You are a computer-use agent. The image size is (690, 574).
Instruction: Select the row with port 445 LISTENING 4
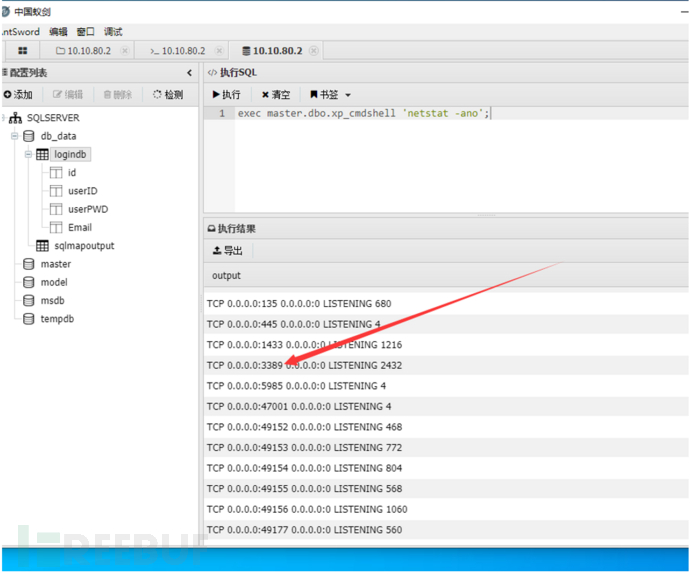(x=446, y=324)
